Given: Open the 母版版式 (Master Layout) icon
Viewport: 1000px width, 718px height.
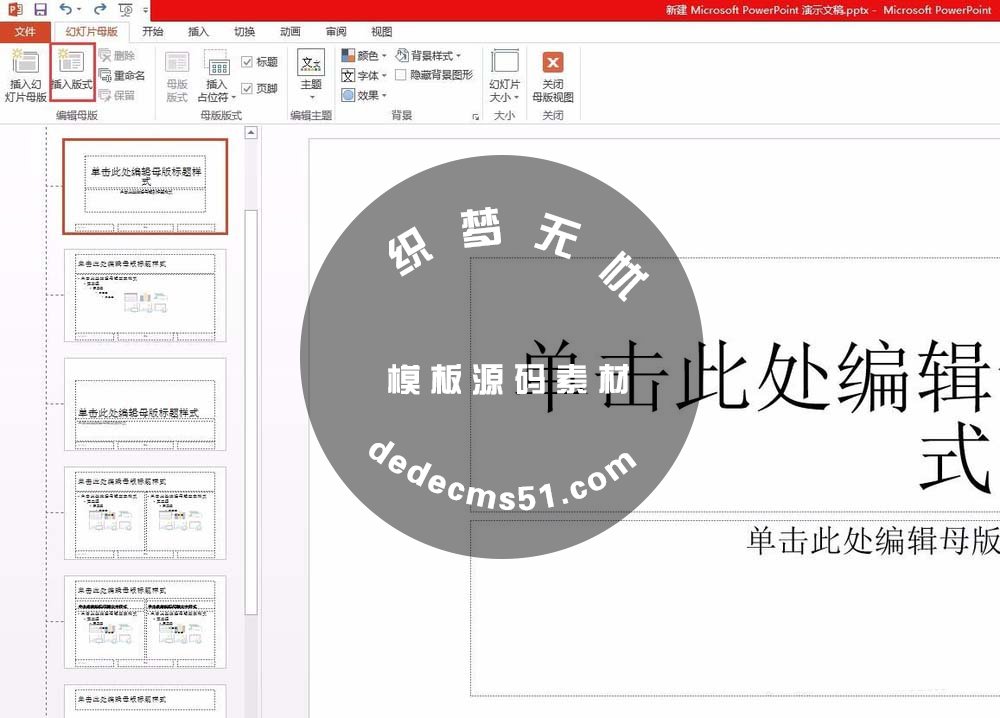Looking at the screenshot, I should point(178,72).
